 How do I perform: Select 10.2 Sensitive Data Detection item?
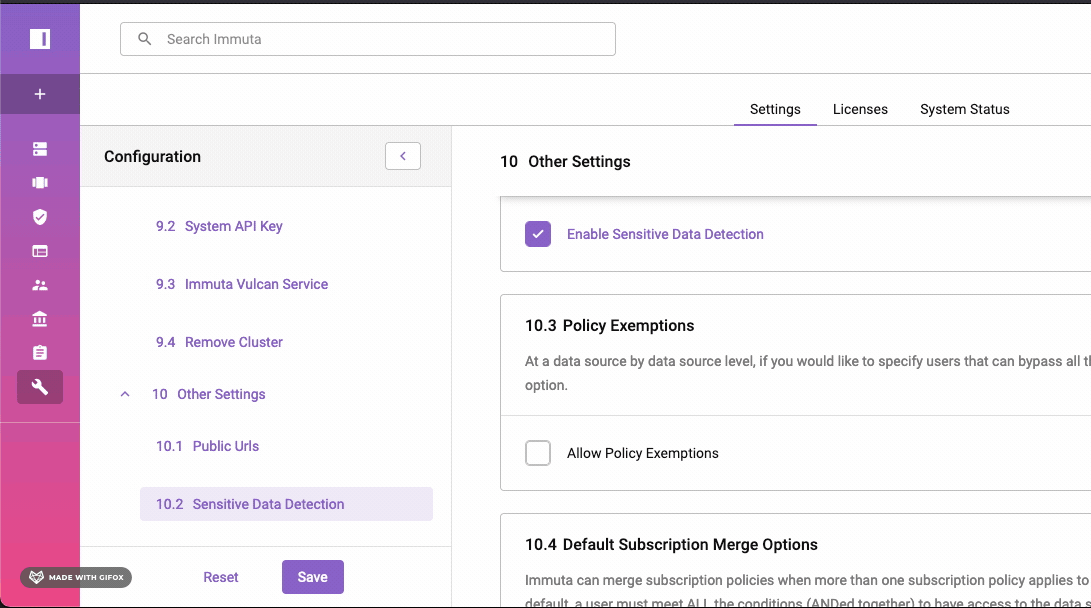tap(286, 504)
